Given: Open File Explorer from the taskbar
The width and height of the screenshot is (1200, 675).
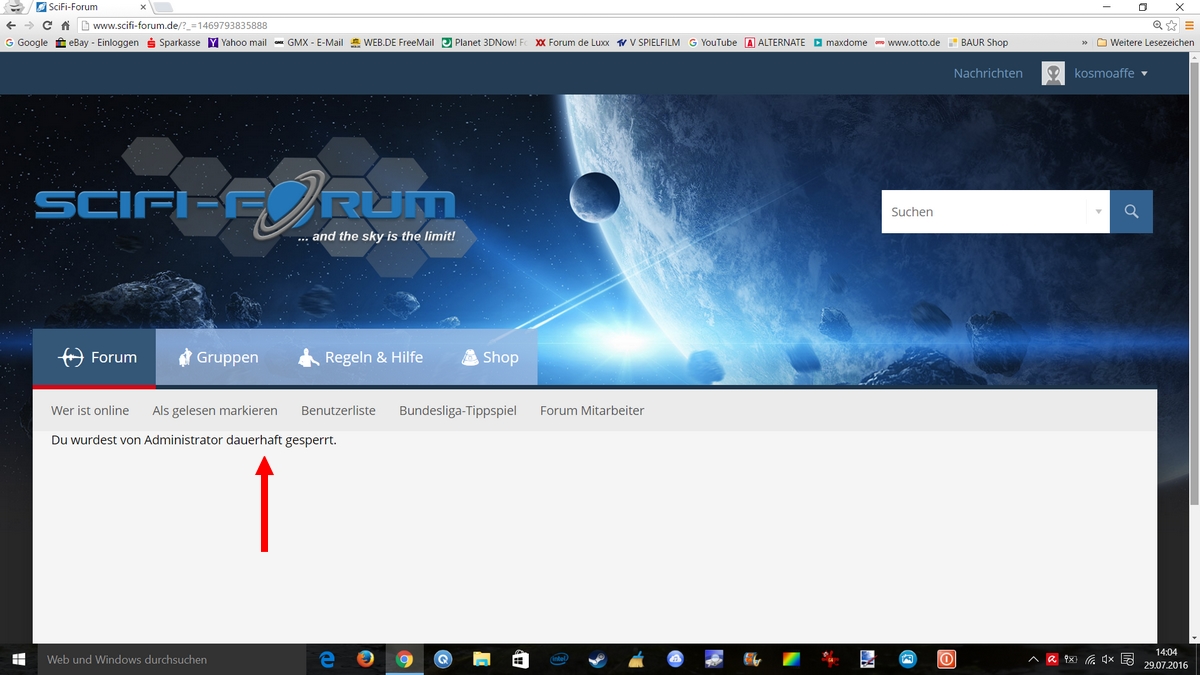Looking at the screenshot, I should (481, 659).
